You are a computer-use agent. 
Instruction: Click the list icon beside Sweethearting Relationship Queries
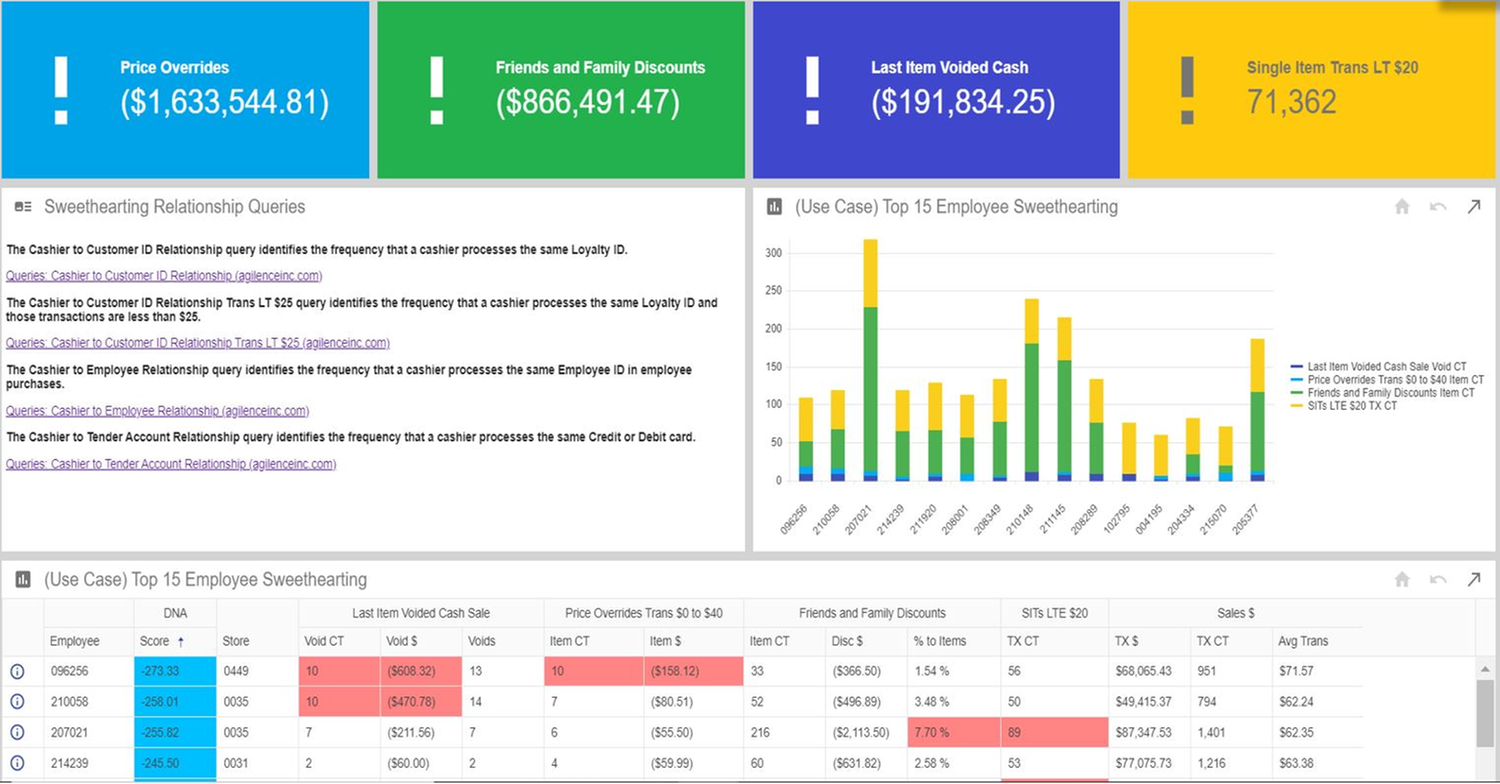click(22, 206)
